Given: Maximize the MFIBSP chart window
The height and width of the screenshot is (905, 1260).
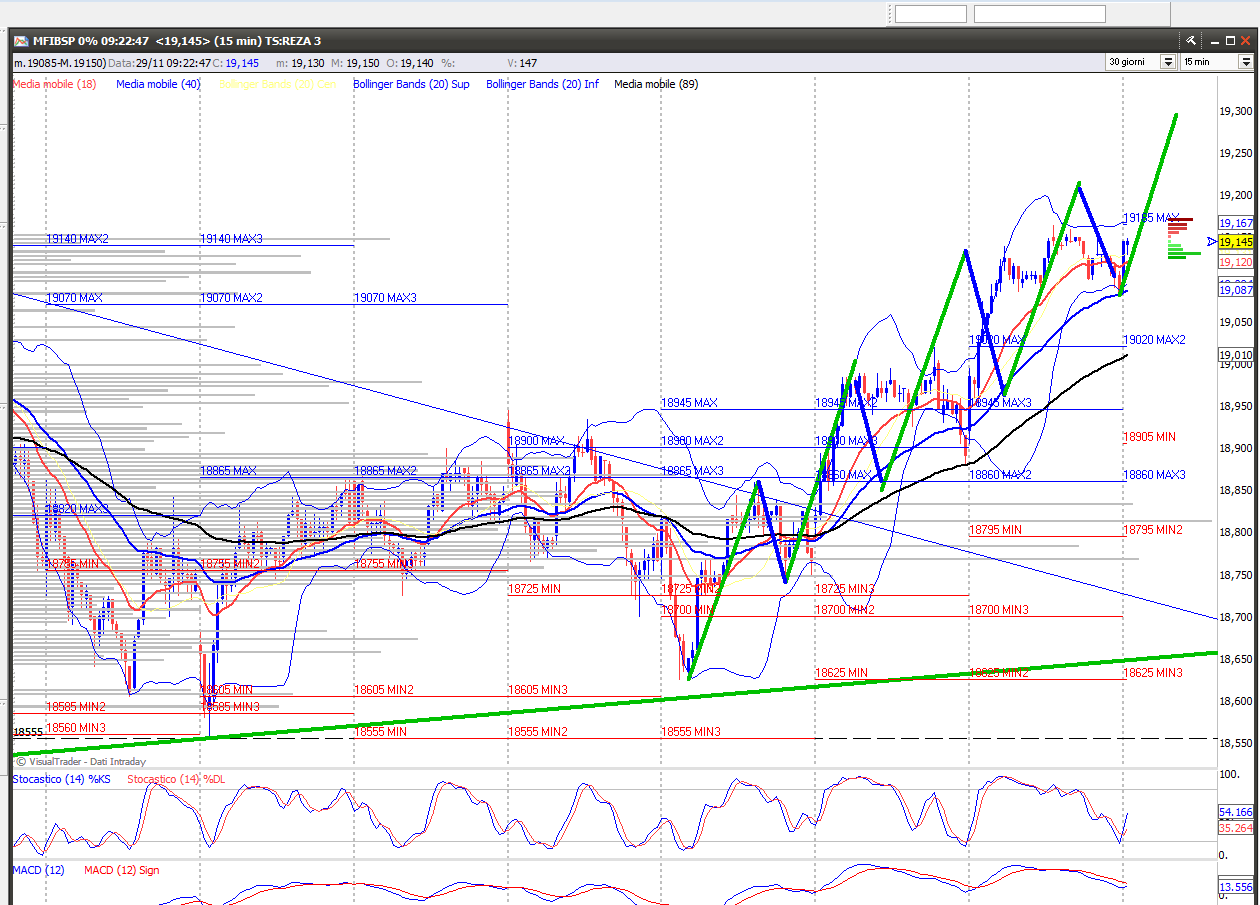Looking at the screenshot, I should pyautogui.click(x=1228, y=41).
